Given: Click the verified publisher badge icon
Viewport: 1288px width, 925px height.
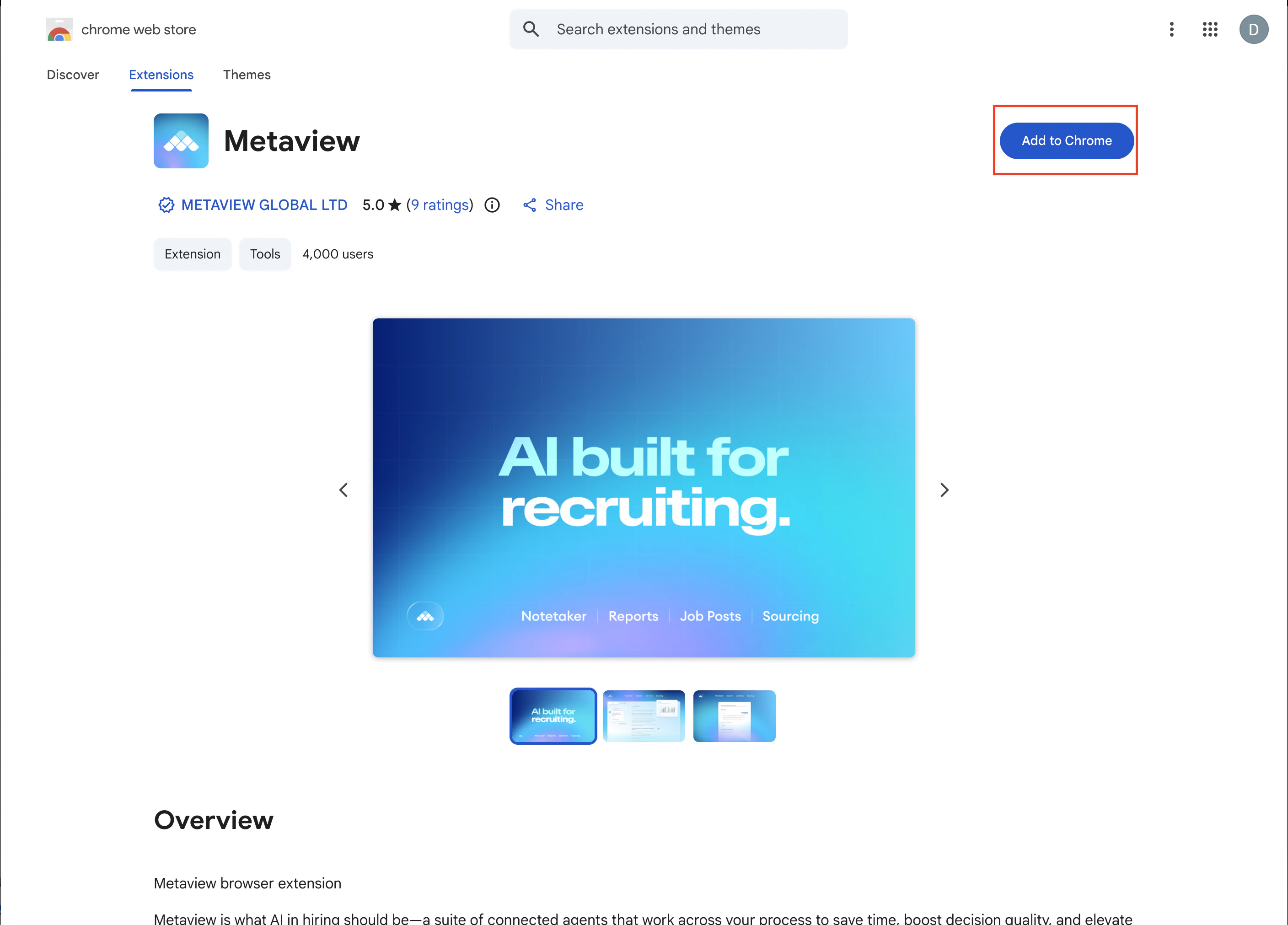Looking at the screenshot, I should (x=166, y=205).
